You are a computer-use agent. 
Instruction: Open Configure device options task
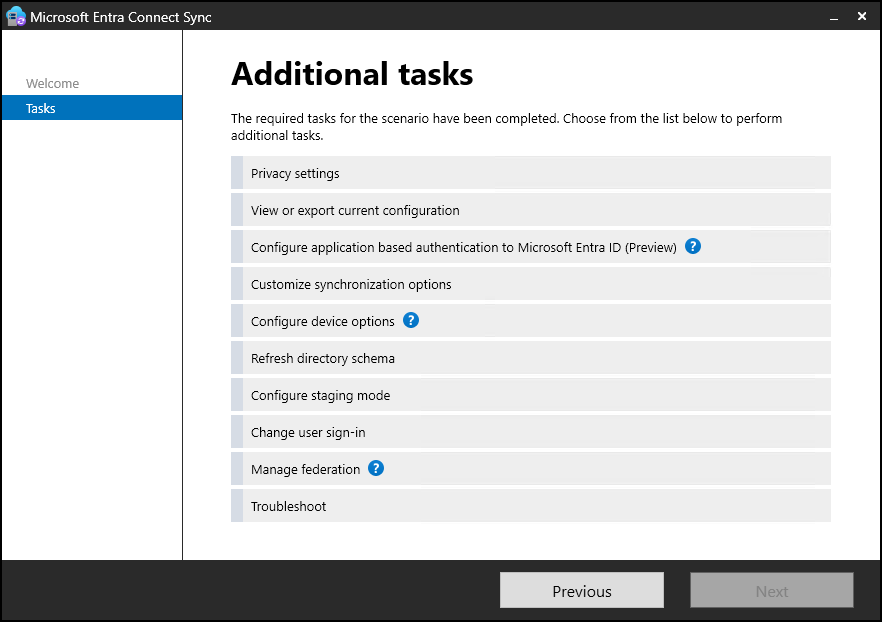322,322
